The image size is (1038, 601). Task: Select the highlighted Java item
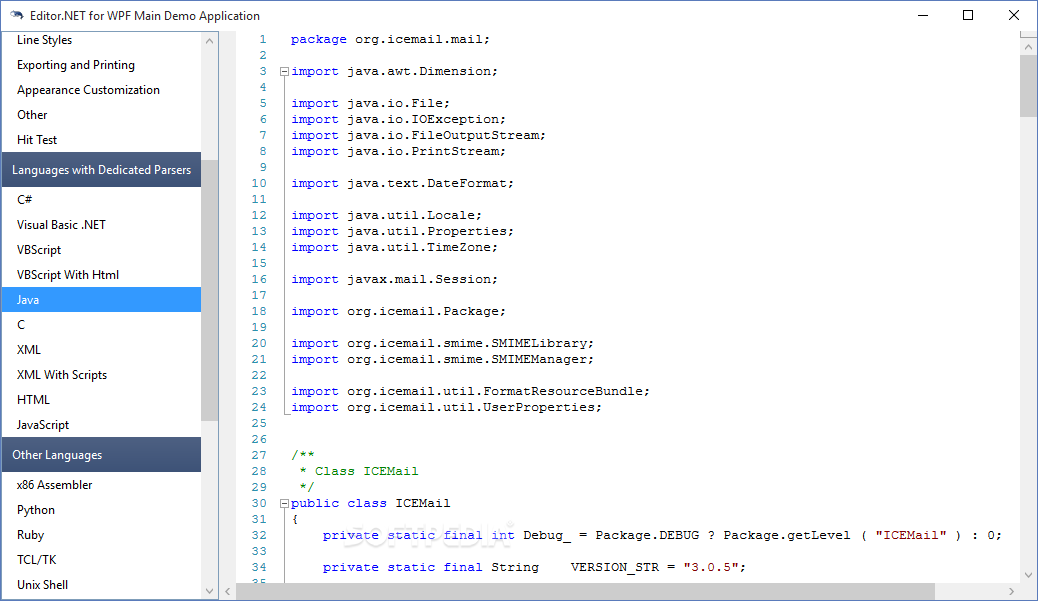[x=101, y=300]
